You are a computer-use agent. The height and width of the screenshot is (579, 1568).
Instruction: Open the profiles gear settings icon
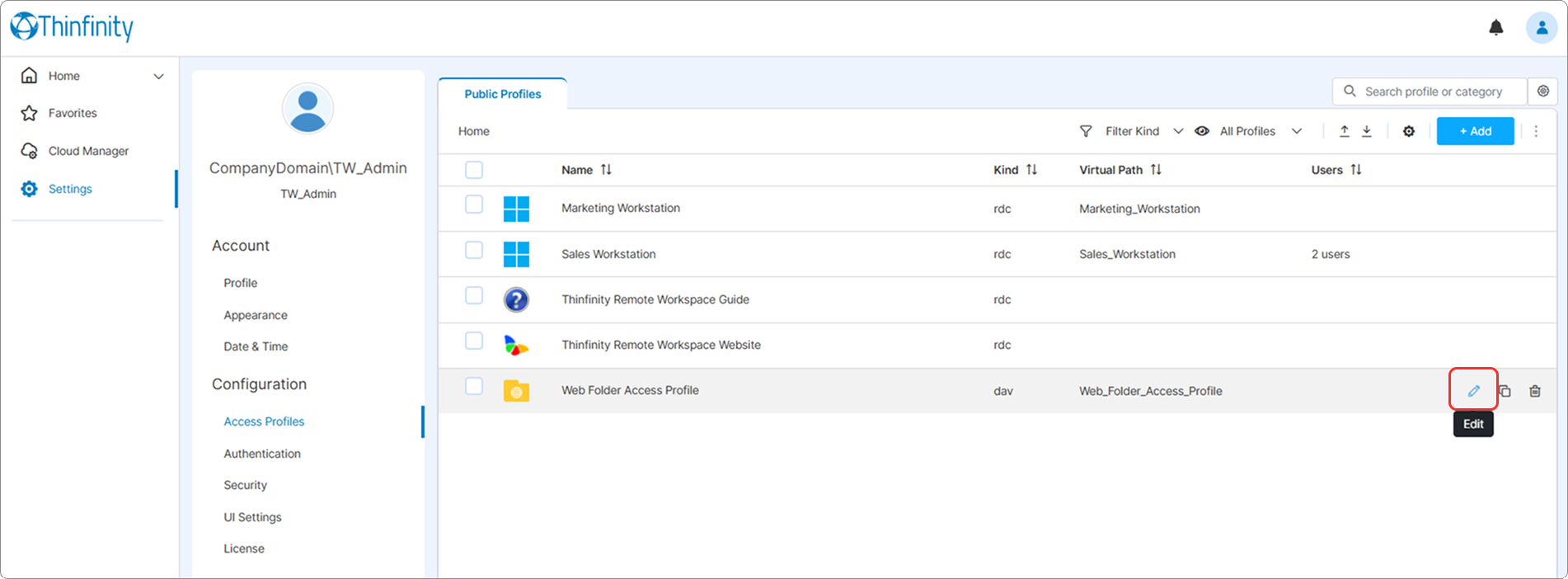point(1409,131)
